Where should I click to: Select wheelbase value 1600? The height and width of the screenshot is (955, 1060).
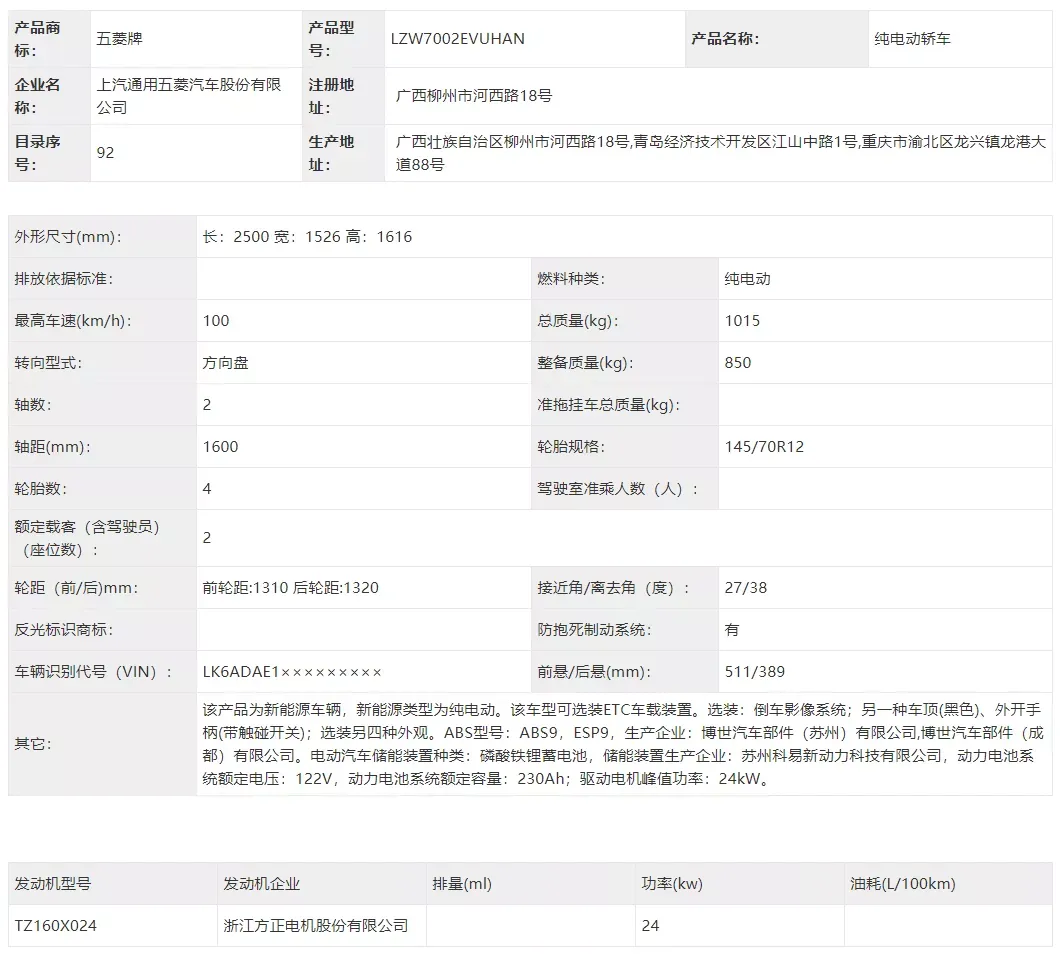click(220, 446)
